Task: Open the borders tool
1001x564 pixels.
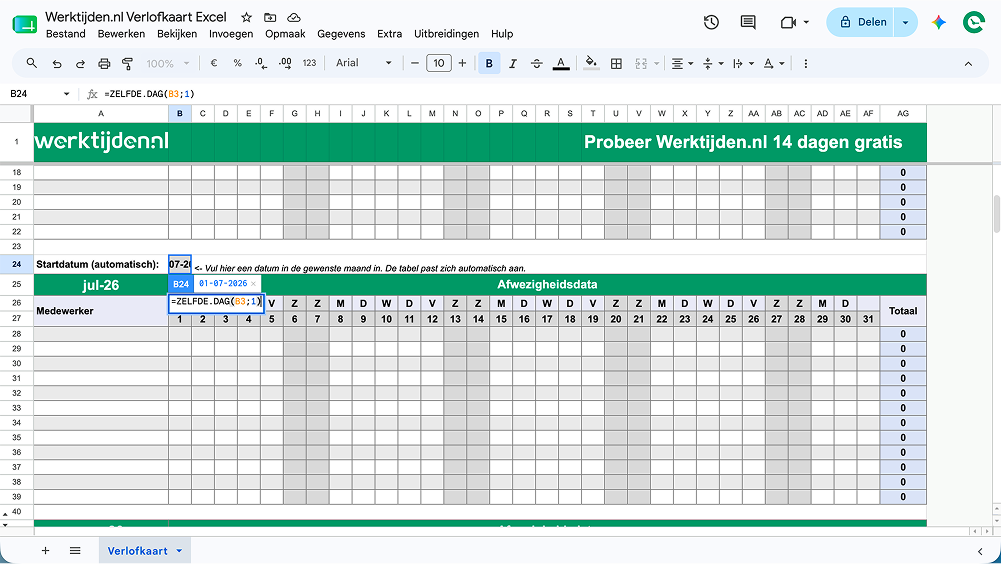Action: [x=616, y=63]
